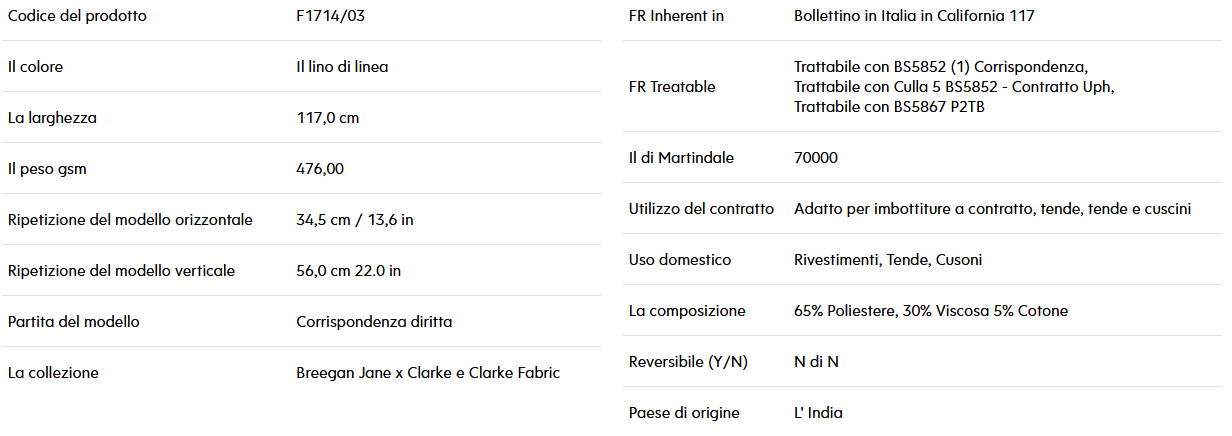Click the Utilizzo del contratto label
This screenshot has width=1232, height=436.
701,209
